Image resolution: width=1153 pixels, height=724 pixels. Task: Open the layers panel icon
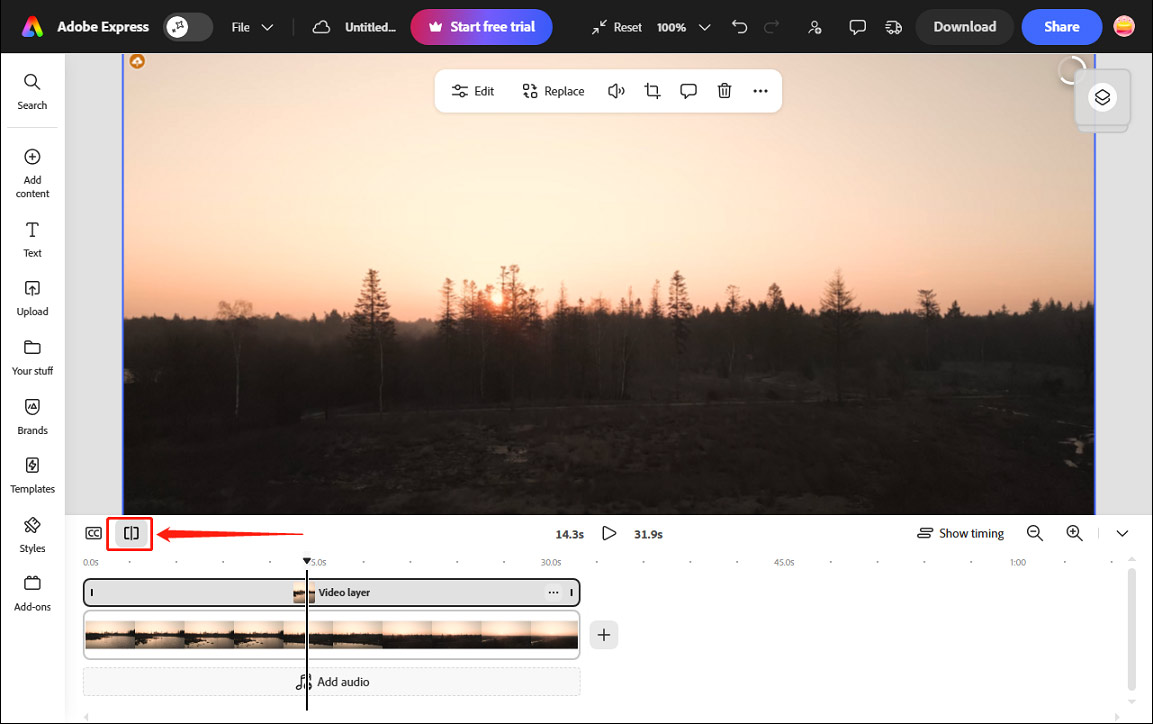pyautogui.click(x=1102, y=97)
